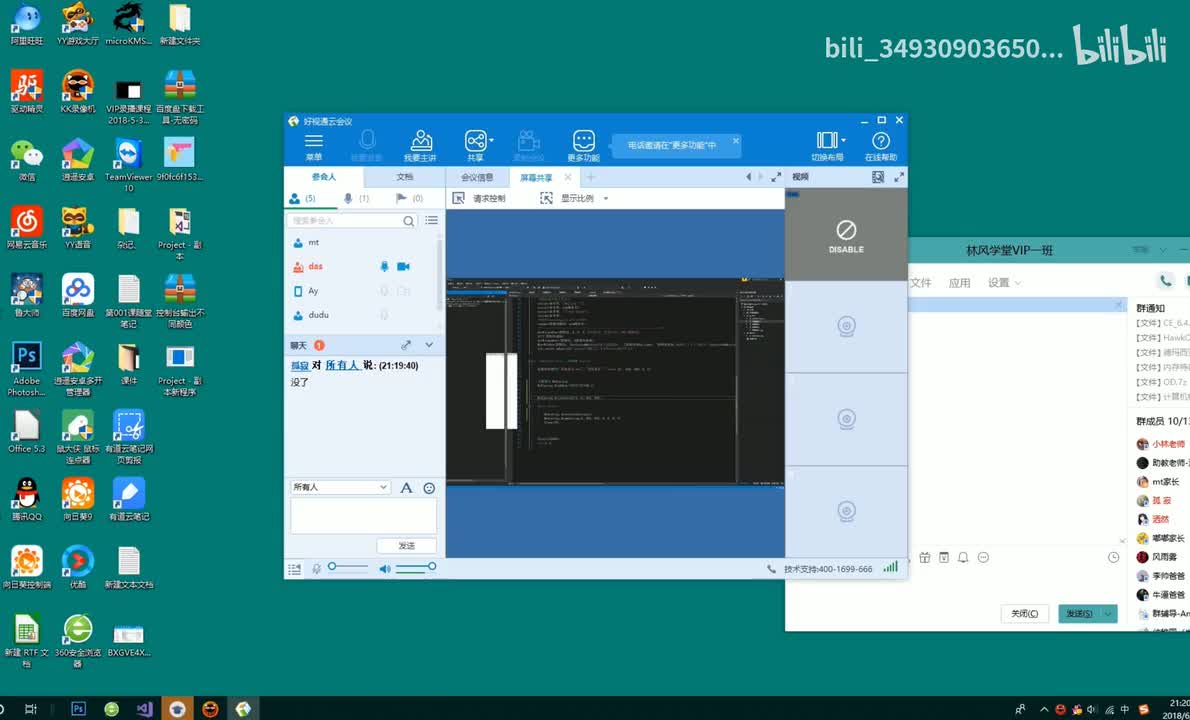
Task: Click the chat message input box
Action: tap(364, 516)
